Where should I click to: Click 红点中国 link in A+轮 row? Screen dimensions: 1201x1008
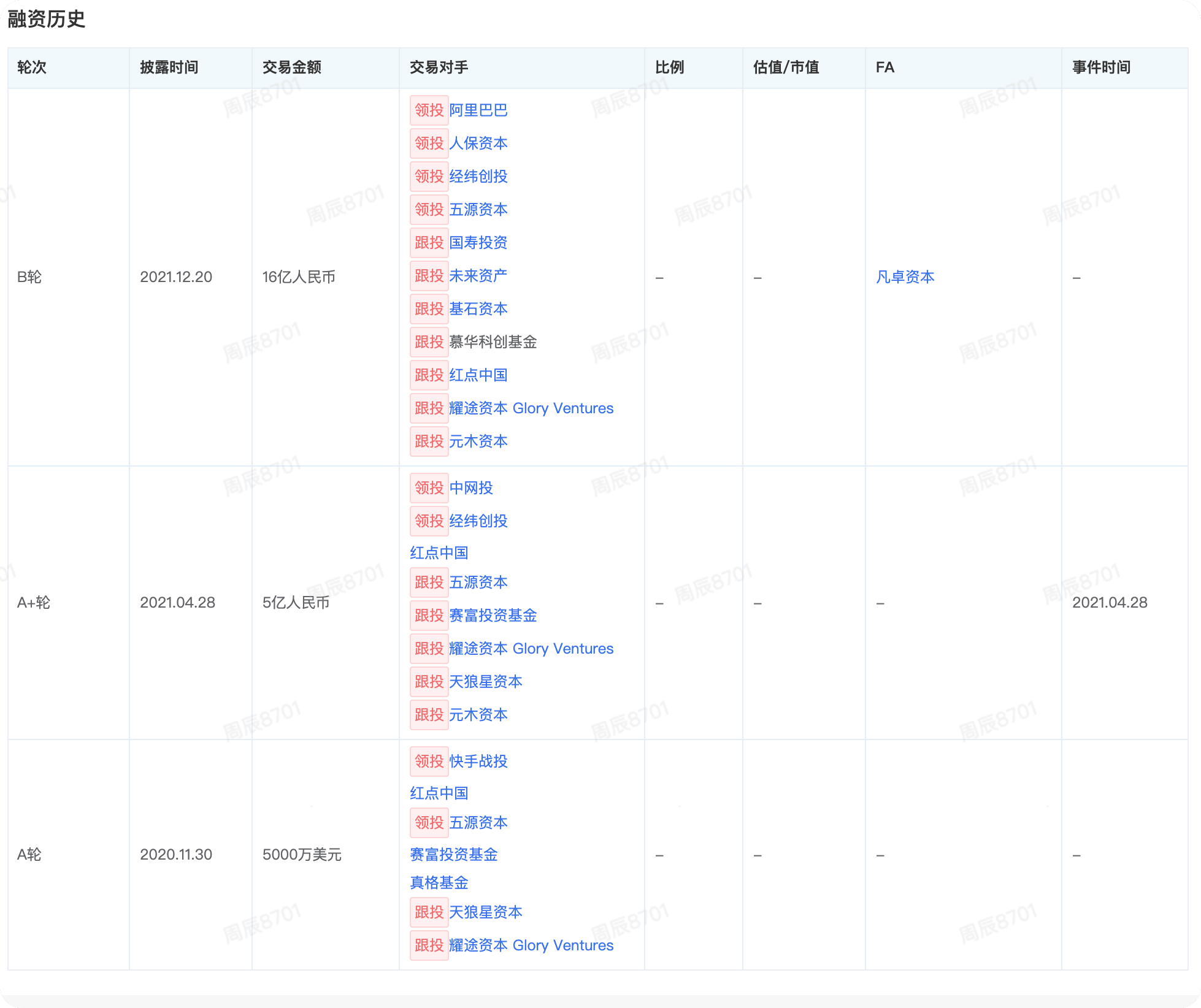(439, 553)
